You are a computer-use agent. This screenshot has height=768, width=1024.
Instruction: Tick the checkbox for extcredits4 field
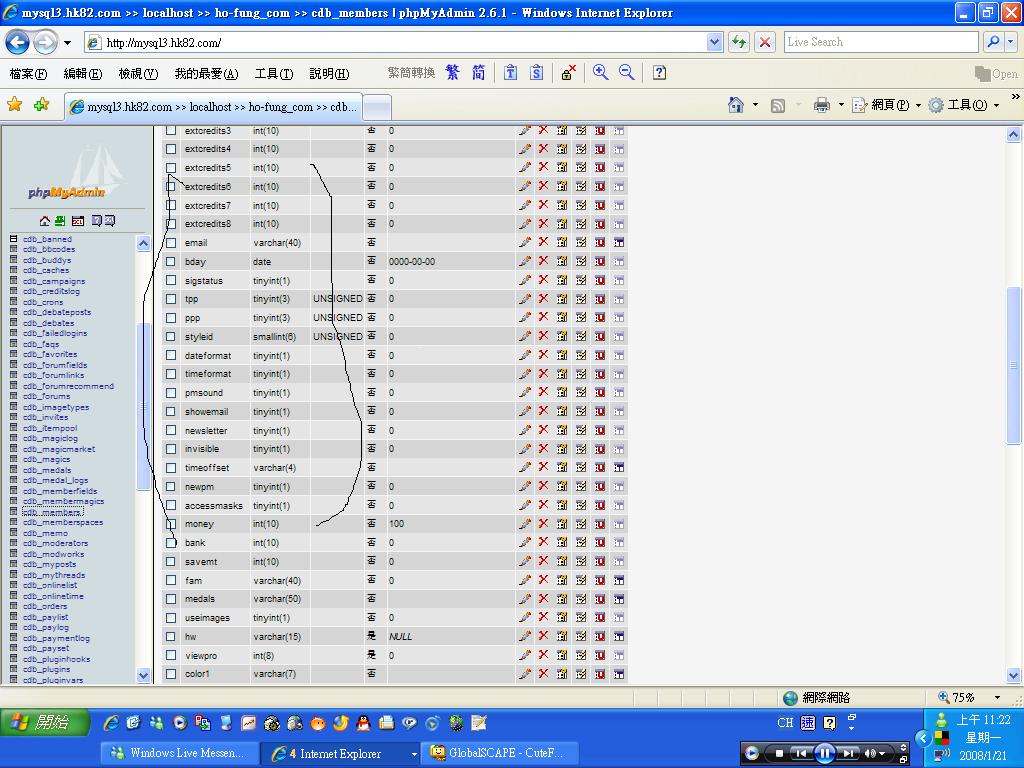coord(171,149)
